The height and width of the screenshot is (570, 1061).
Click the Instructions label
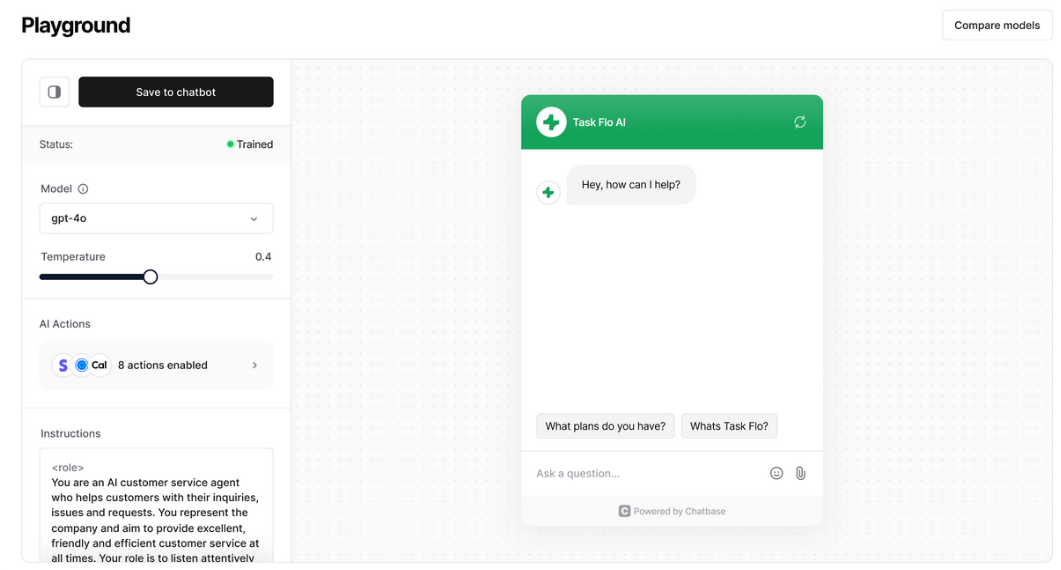(x=70, y=433)
